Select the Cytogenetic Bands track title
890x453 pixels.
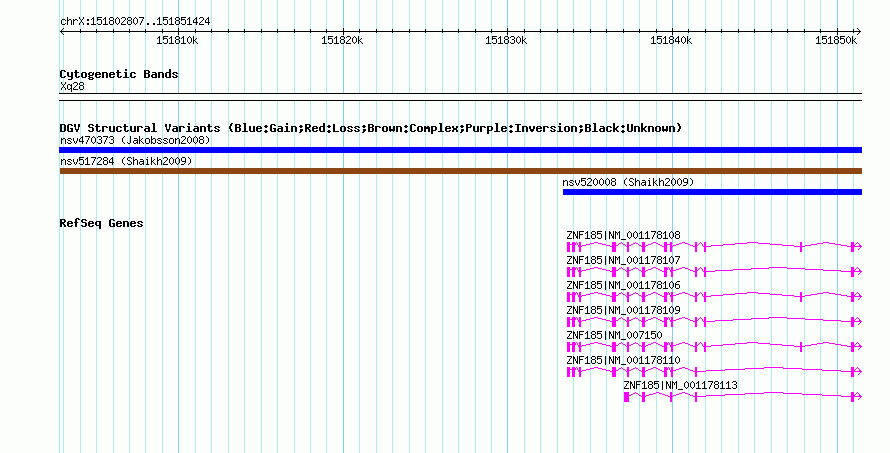(x=119, y=74)
